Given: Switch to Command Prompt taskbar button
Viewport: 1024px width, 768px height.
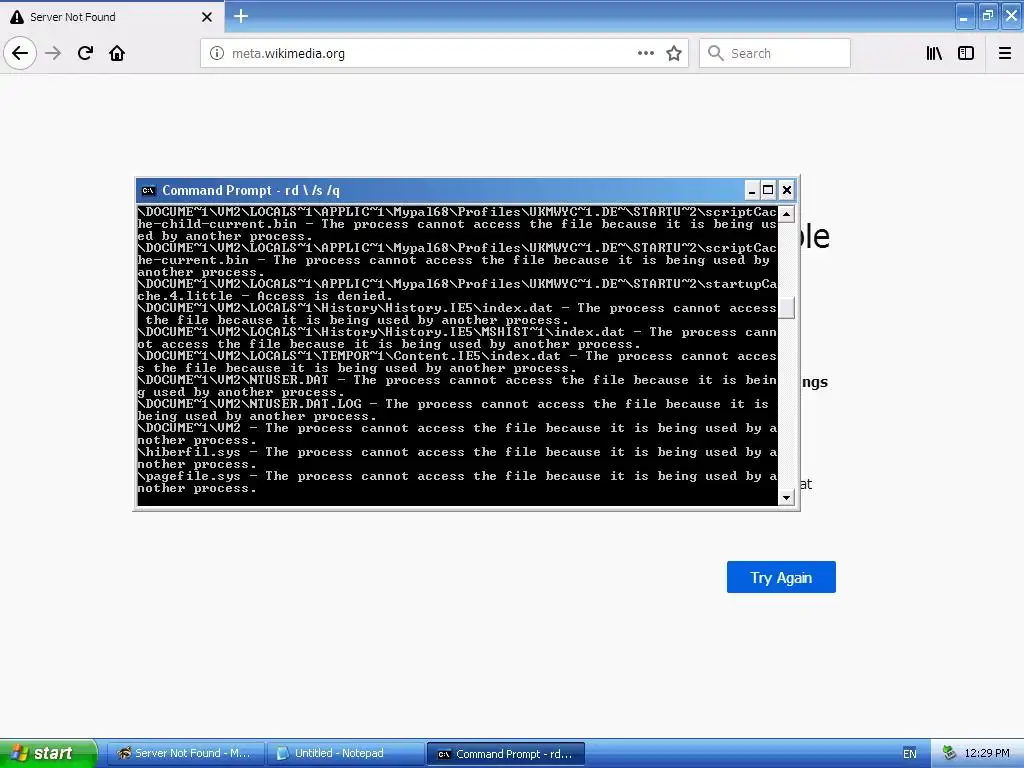Looking at the screenshot, I should (505, 754).
